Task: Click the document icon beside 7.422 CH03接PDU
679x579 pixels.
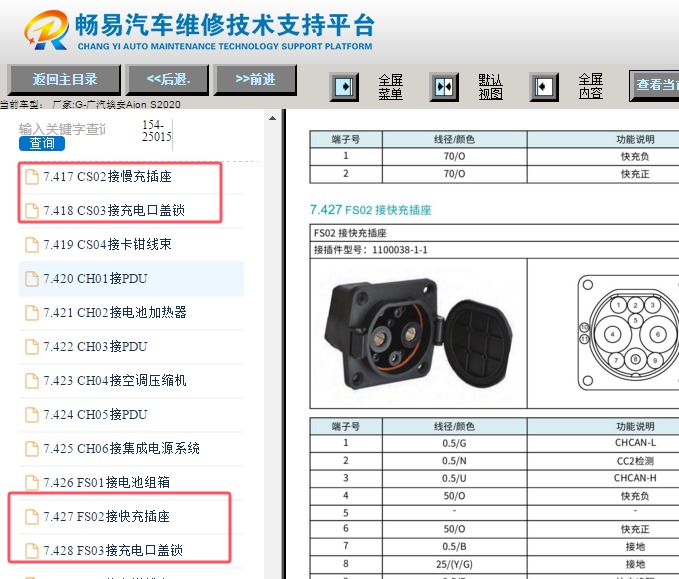Action: point(32,347)
